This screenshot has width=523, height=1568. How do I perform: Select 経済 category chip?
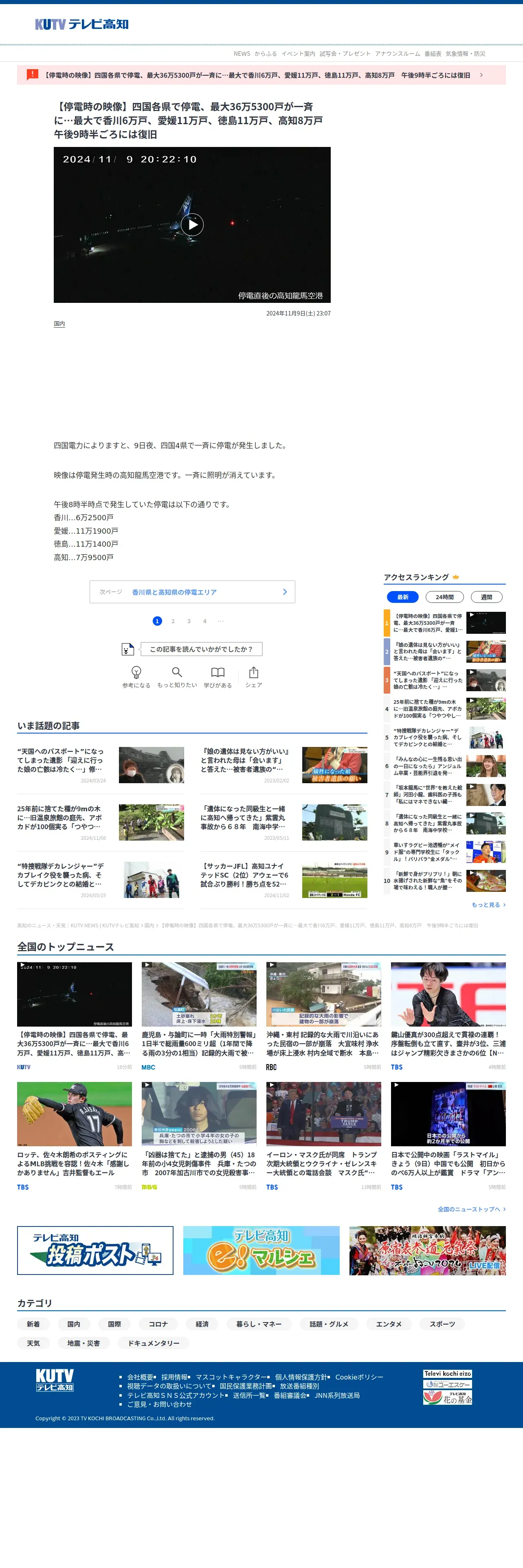click(x=202, y=1324)
